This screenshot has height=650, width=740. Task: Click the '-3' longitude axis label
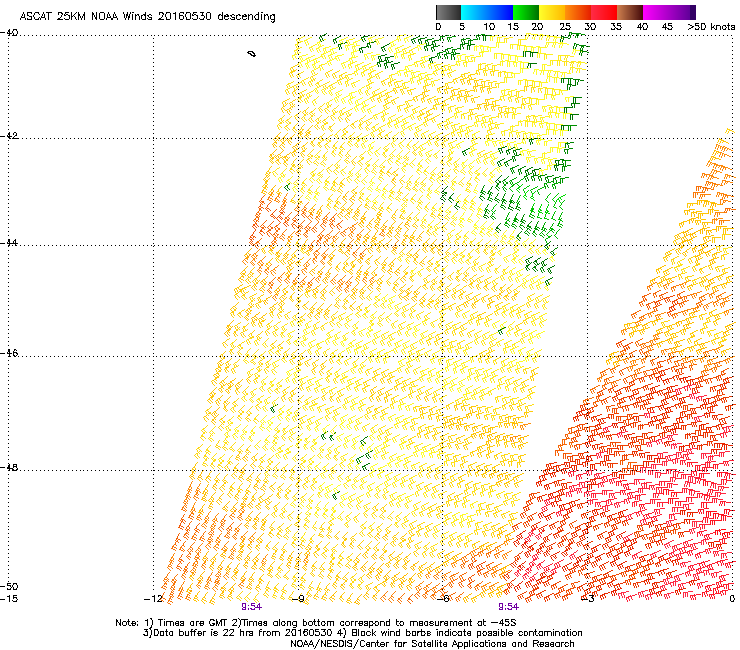[587, 599]
